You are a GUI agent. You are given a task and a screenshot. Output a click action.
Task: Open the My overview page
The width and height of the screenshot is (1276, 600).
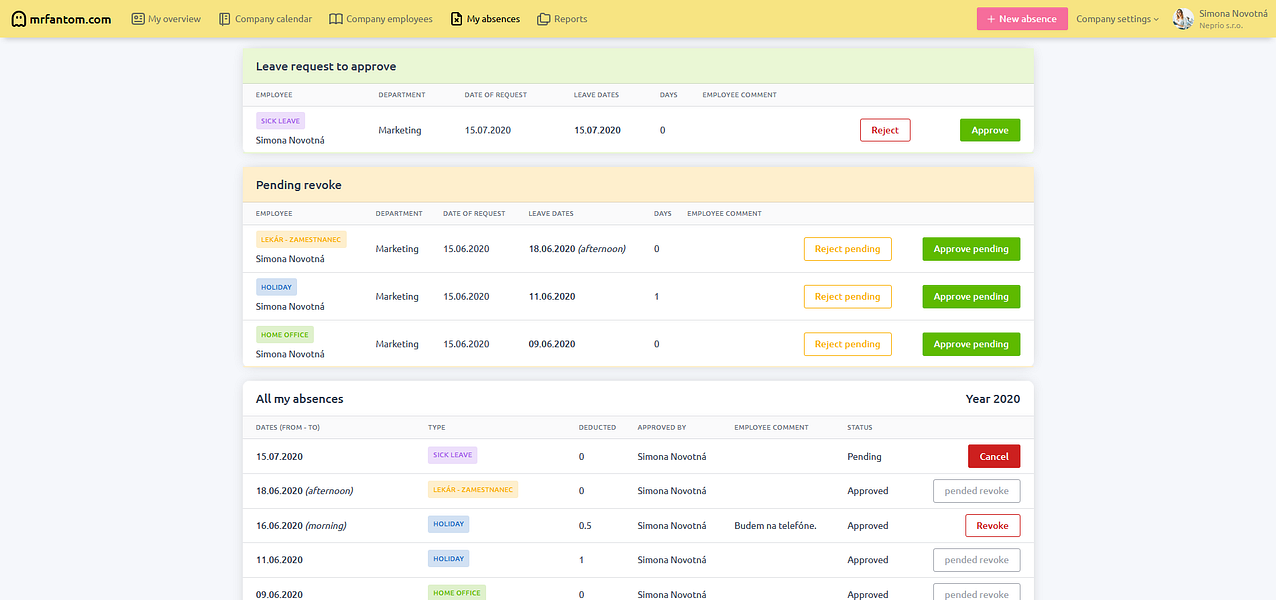tap(166, 19)
